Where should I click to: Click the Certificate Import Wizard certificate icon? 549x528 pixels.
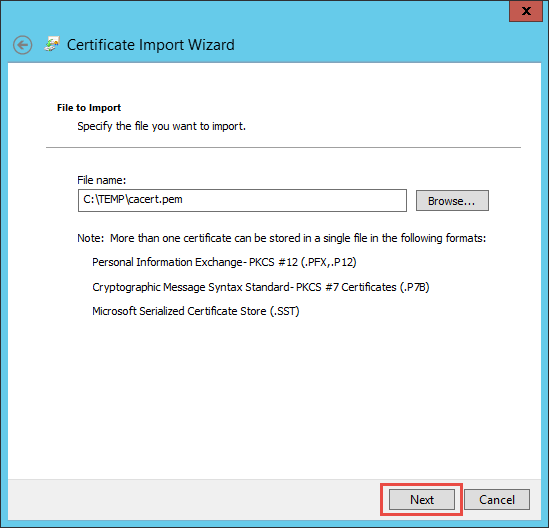point(52,44)
